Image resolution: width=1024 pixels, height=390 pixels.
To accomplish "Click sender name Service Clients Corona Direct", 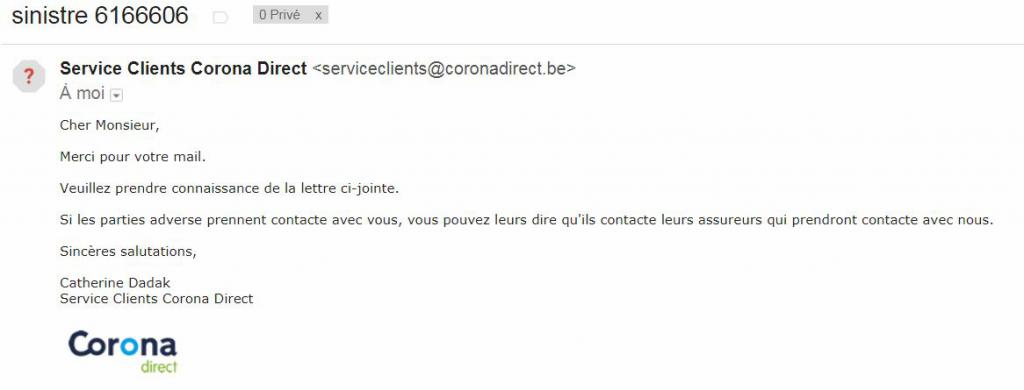I will click(x=183, y=68).
